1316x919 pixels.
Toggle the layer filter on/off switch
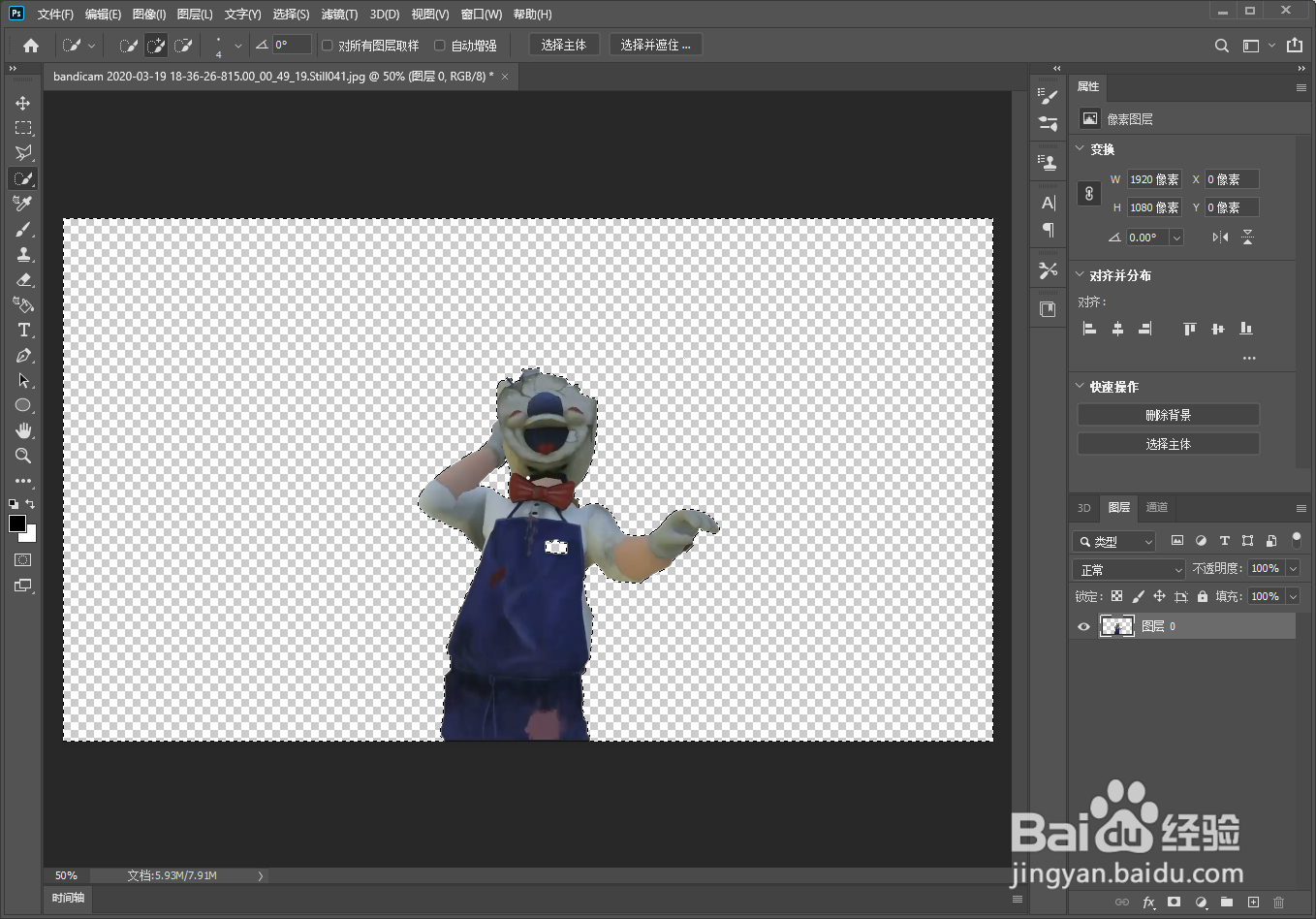coord(1297,540)
